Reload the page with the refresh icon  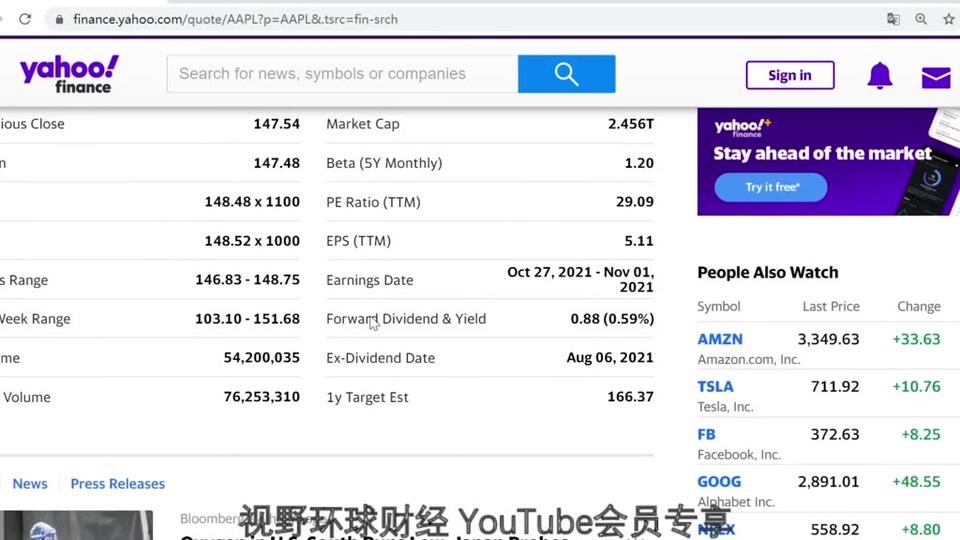25,19
